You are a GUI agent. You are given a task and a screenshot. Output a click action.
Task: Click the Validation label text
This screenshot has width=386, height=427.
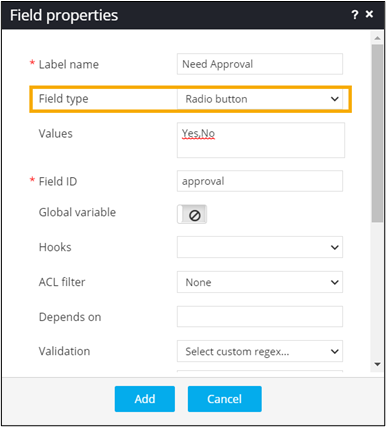64,351
